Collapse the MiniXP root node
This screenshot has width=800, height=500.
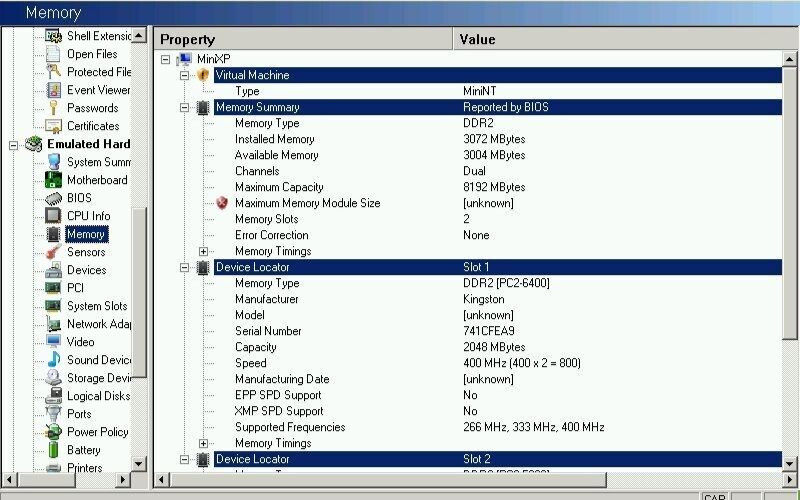(x=165, y=59)
